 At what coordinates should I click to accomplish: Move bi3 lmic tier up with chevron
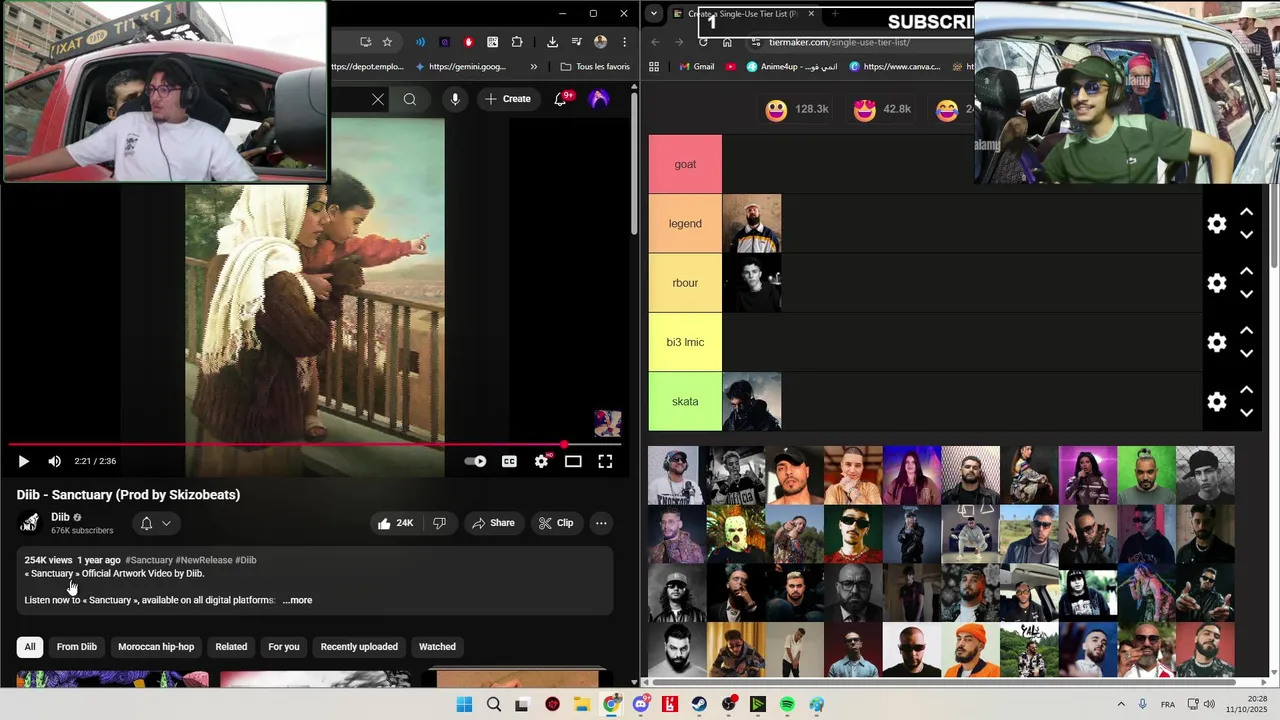tap(1247, 330)
